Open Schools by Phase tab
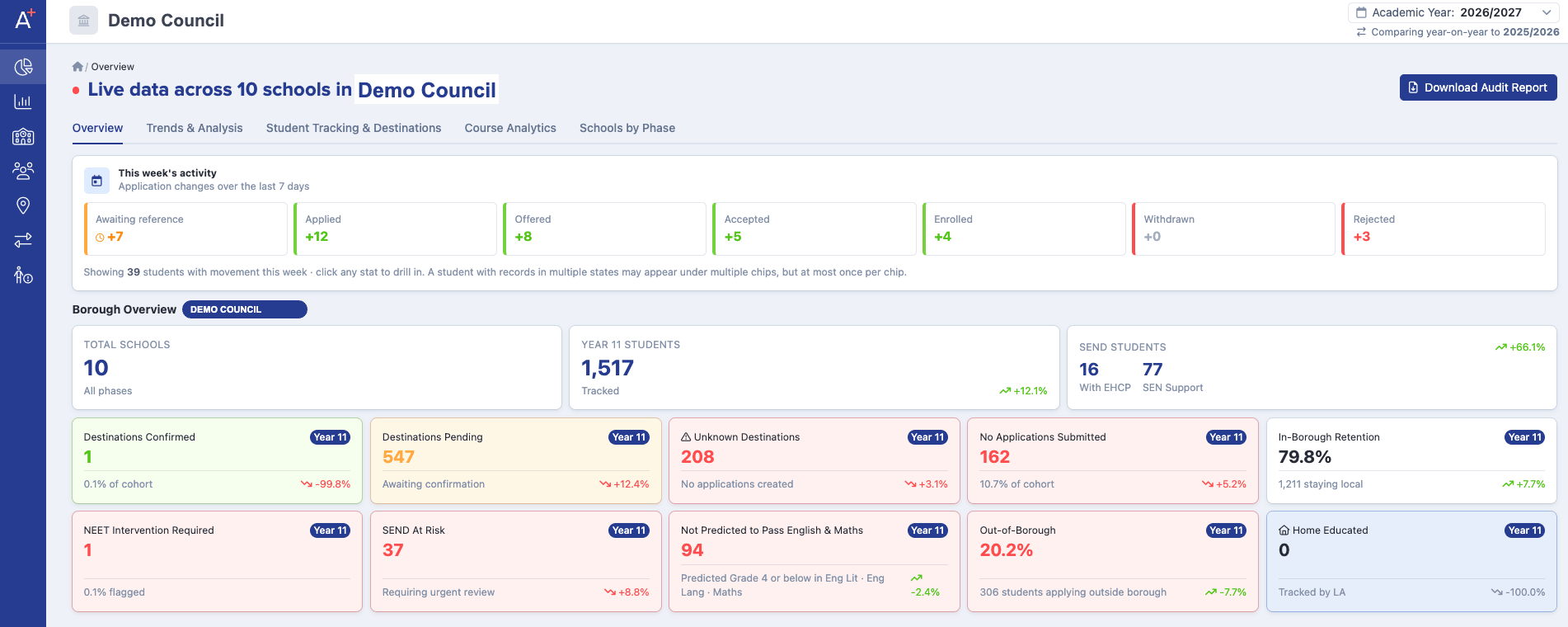Screen dimensions: 1568x627 pos(627,128)
